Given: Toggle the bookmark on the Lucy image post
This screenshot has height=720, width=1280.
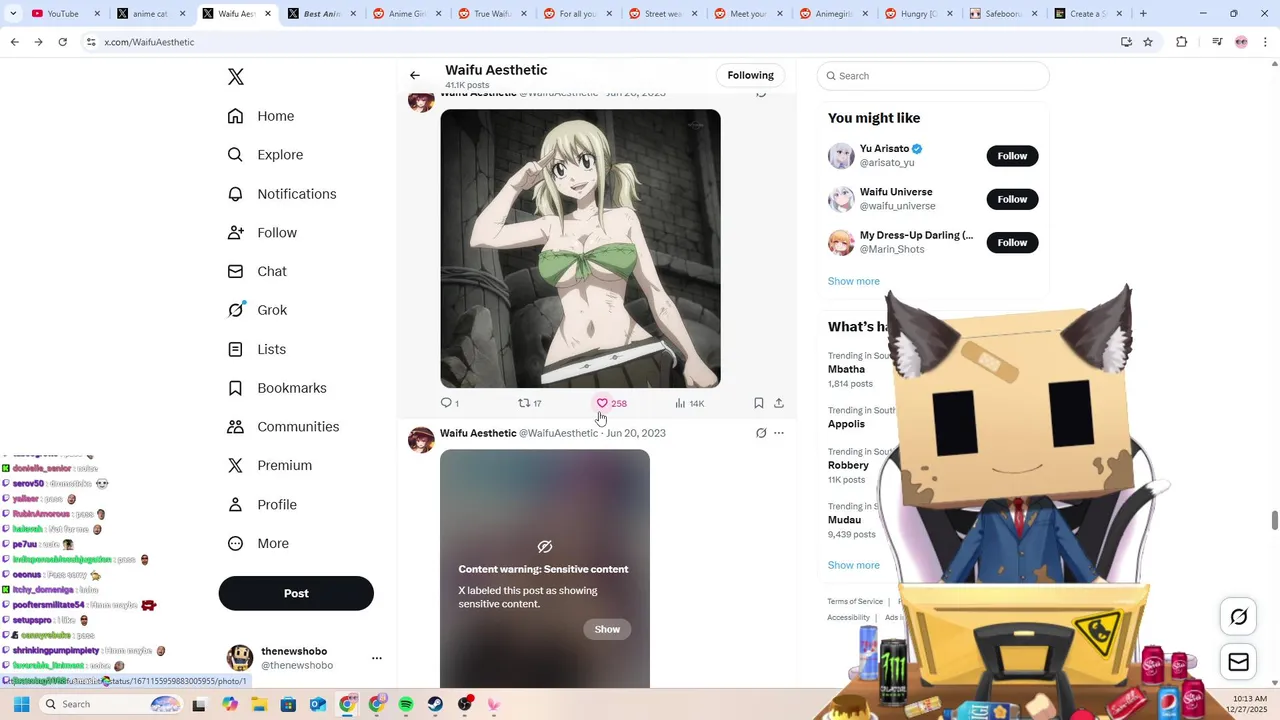Looking at the screenshot, I should click(x=758, y=403).
